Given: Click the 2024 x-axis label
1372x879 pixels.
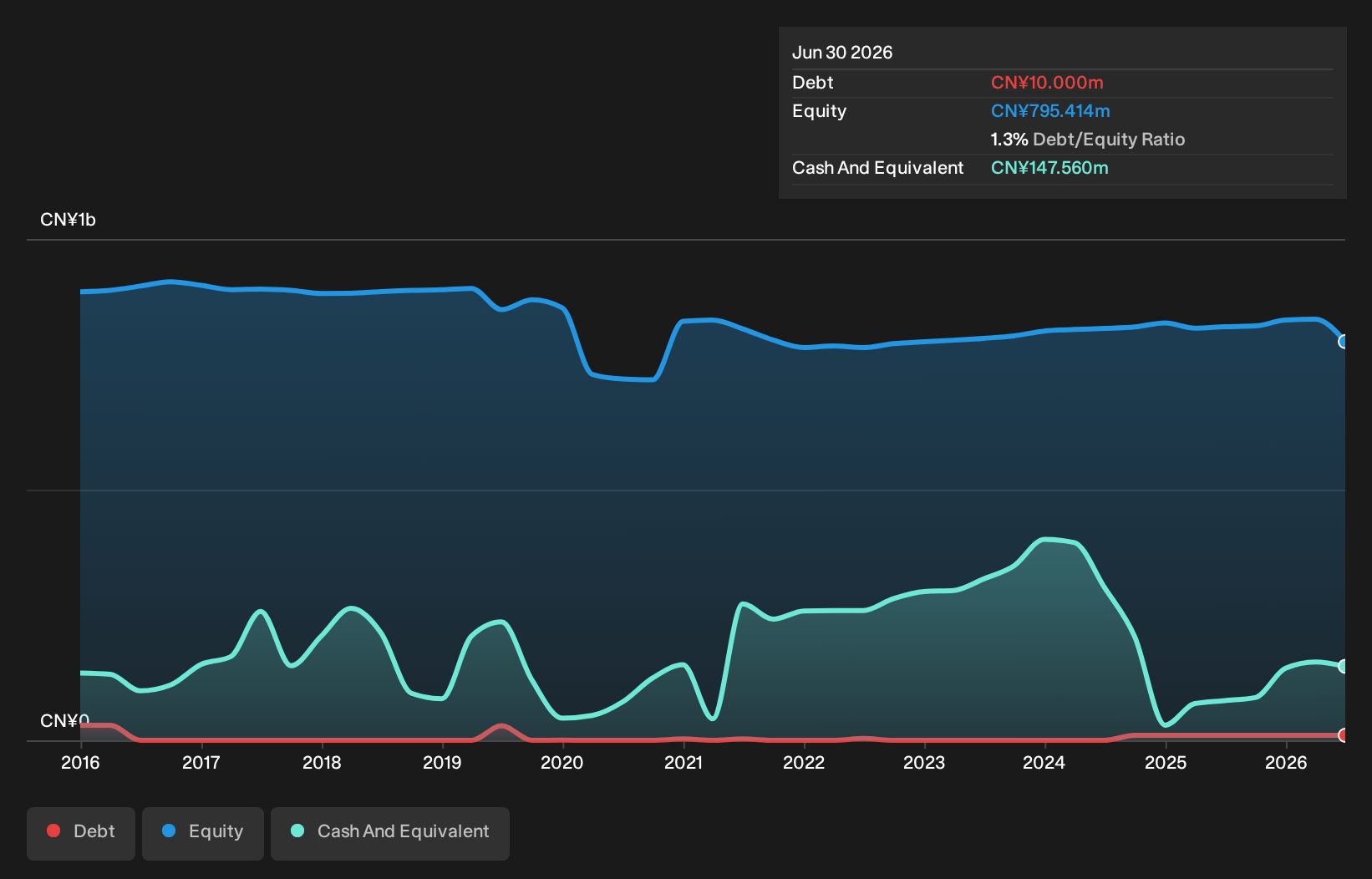Looking at the screenshot, I should 1044,762.
